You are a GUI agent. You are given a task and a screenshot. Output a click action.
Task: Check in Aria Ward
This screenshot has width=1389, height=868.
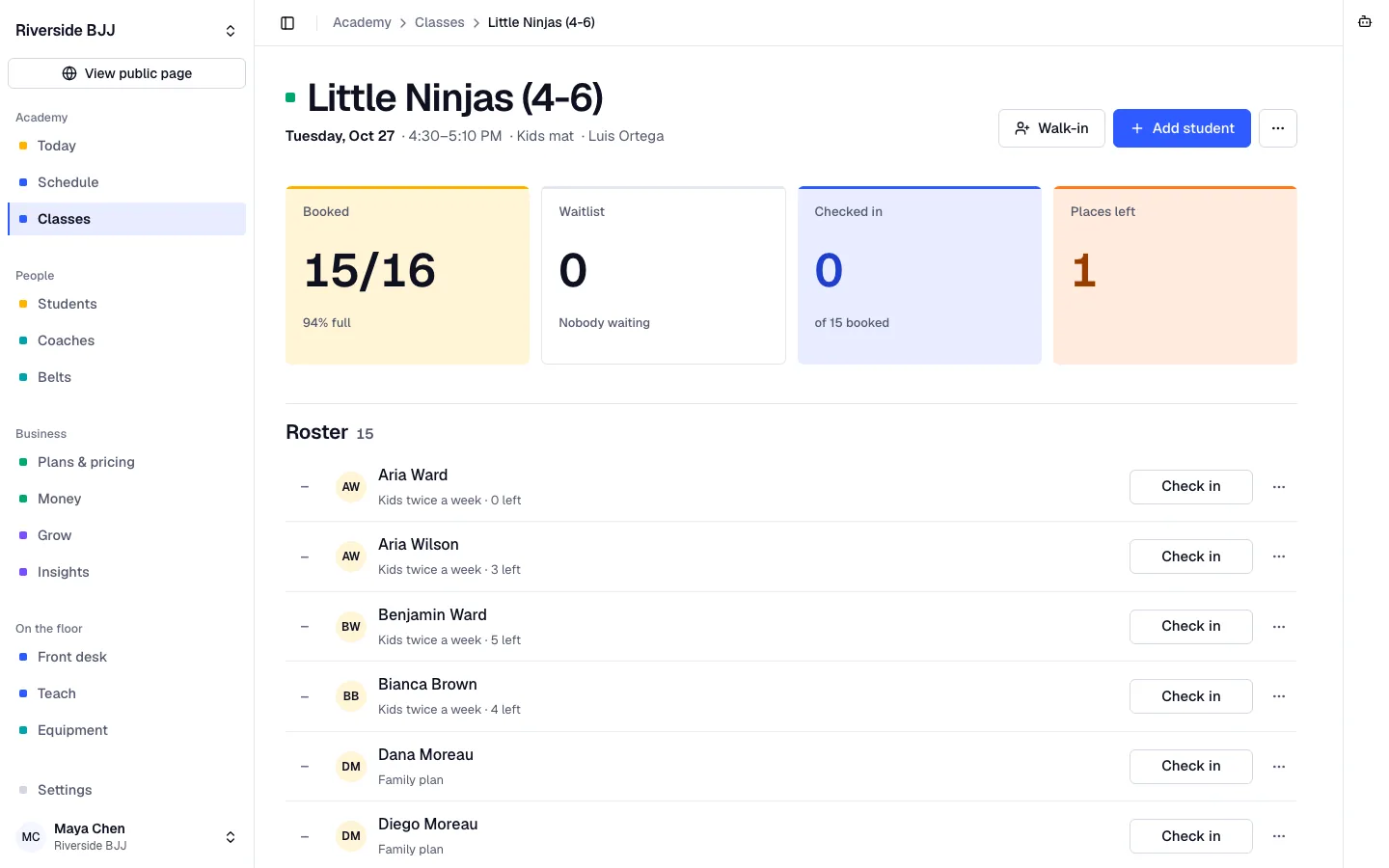point(1191,487)
